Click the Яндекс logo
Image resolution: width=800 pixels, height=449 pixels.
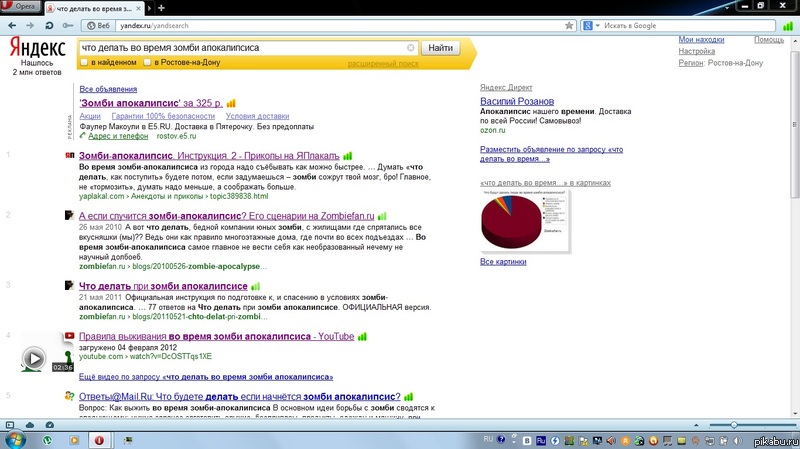click(x=37, y=47)
